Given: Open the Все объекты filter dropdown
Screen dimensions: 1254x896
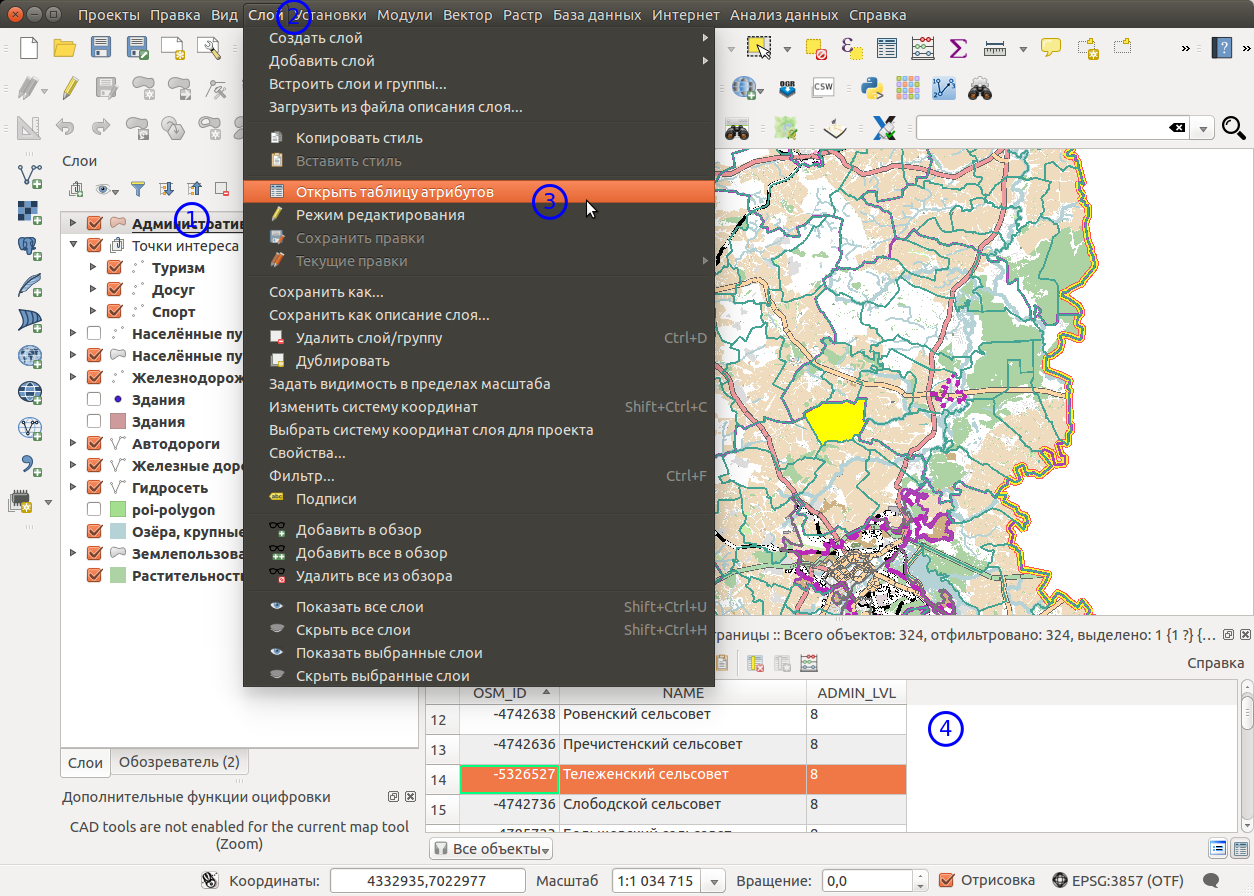Looking at the screenshot, I should [x=491, y=849].
